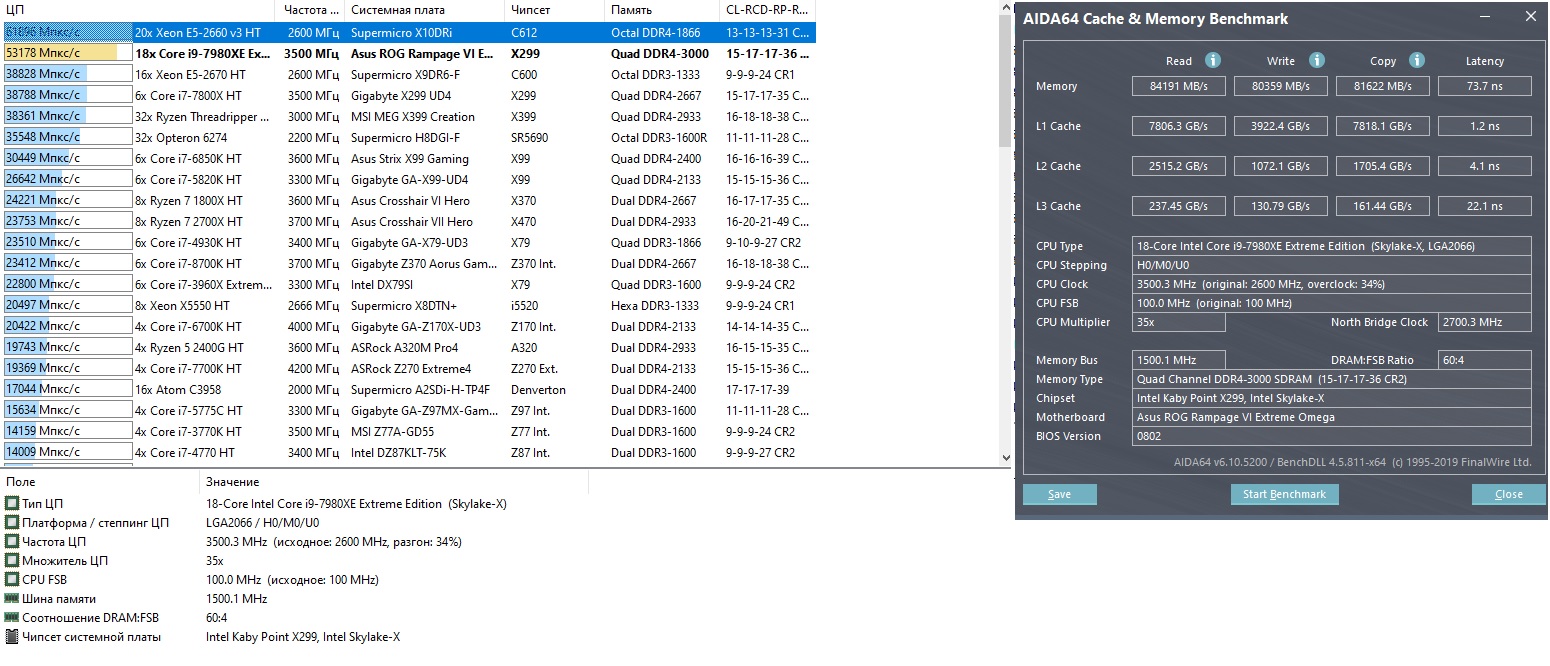The image size is (1550, 666).
Task: Select the 61896 Мпкс/с score bar
Action: [67, 32]
